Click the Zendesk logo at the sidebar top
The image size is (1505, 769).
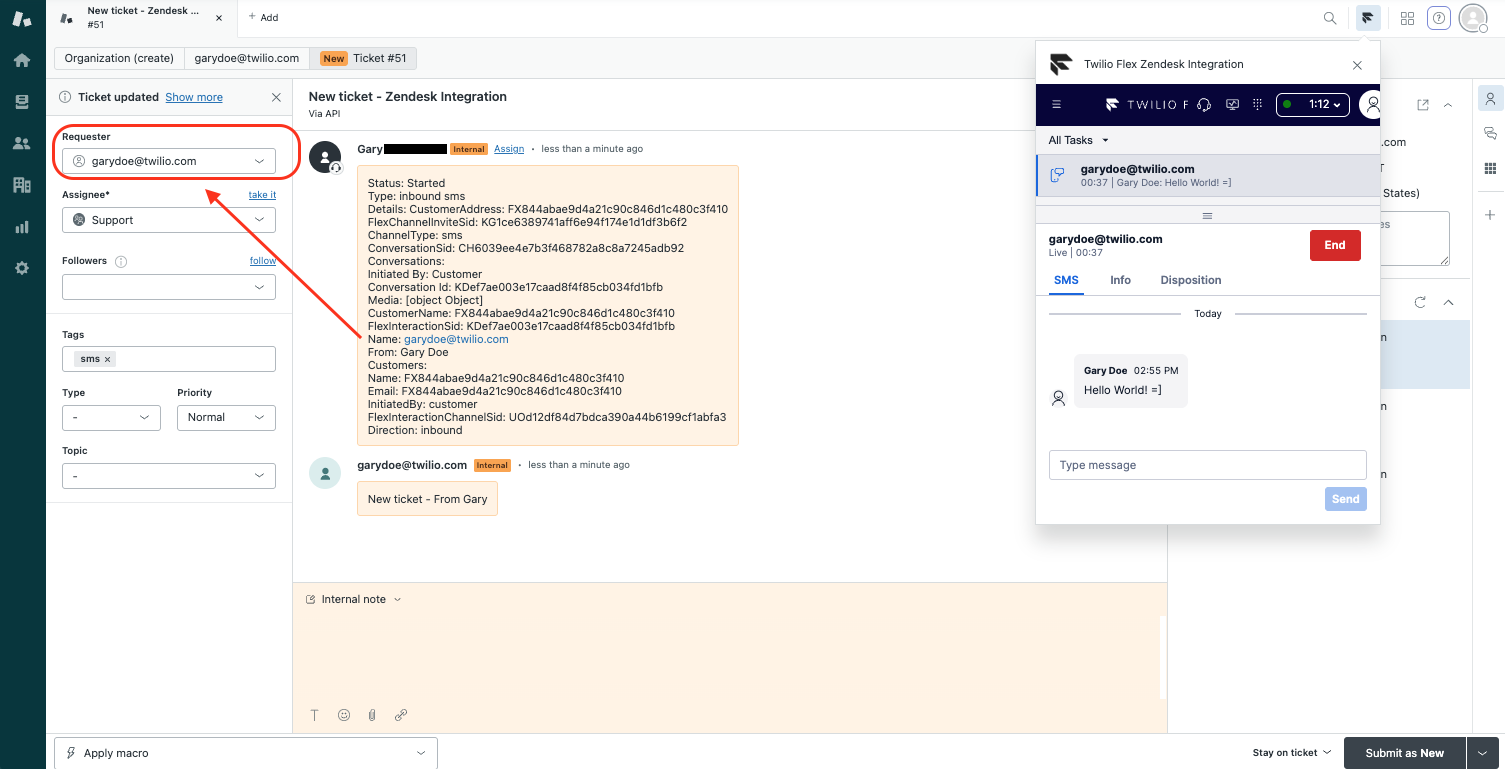pyautogui.click(x=22, y=18)
